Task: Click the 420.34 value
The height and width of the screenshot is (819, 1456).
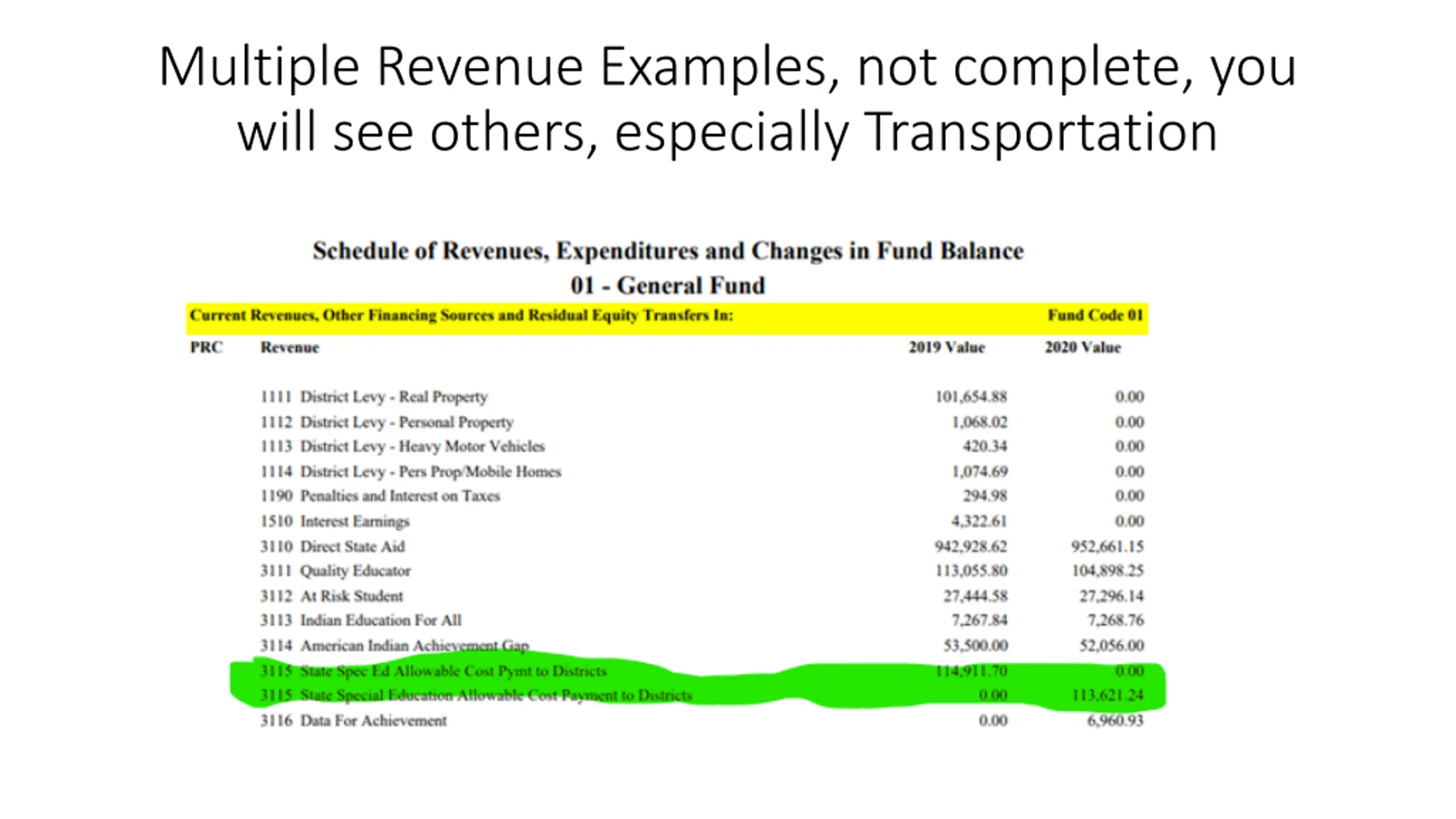Action: click(x=985, y=446)
